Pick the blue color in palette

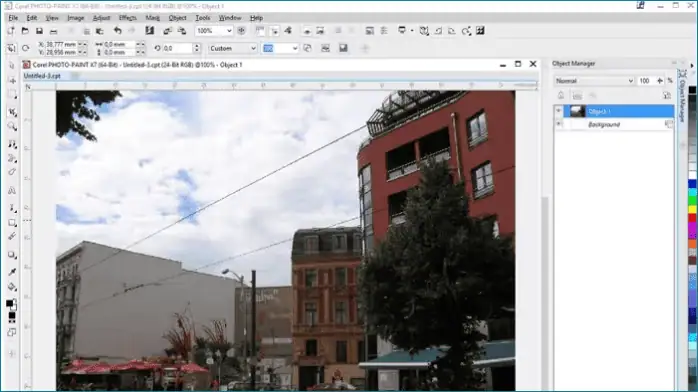(x=693, y=183)
